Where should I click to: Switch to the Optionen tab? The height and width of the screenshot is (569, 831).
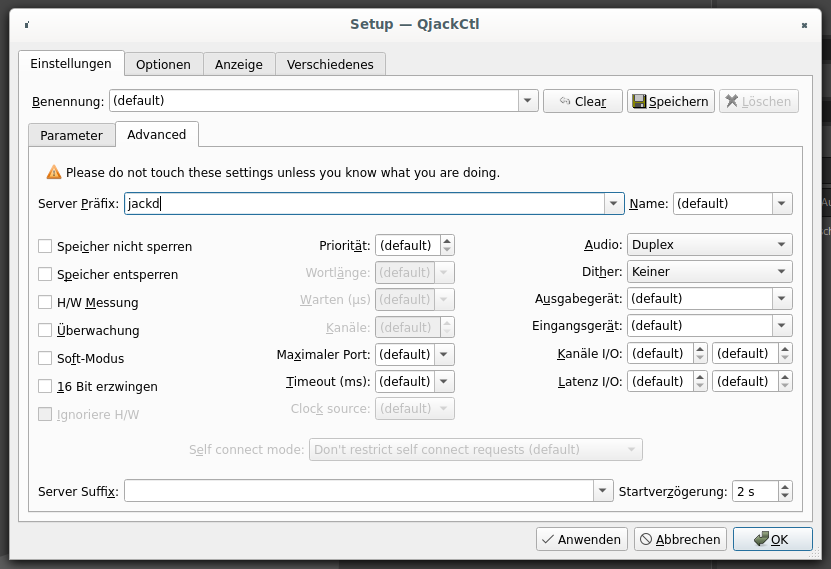[163, 64]
